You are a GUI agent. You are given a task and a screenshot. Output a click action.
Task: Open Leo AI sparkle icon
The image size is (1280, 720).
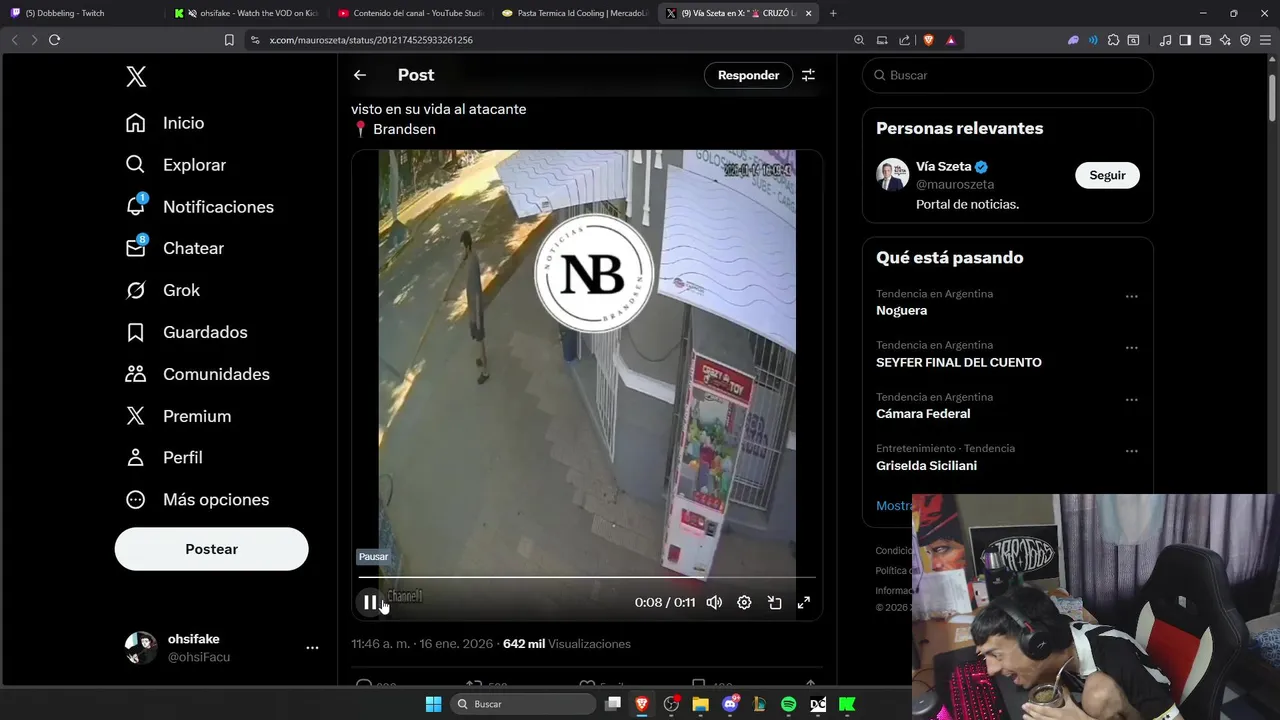tap(1225, 40)
